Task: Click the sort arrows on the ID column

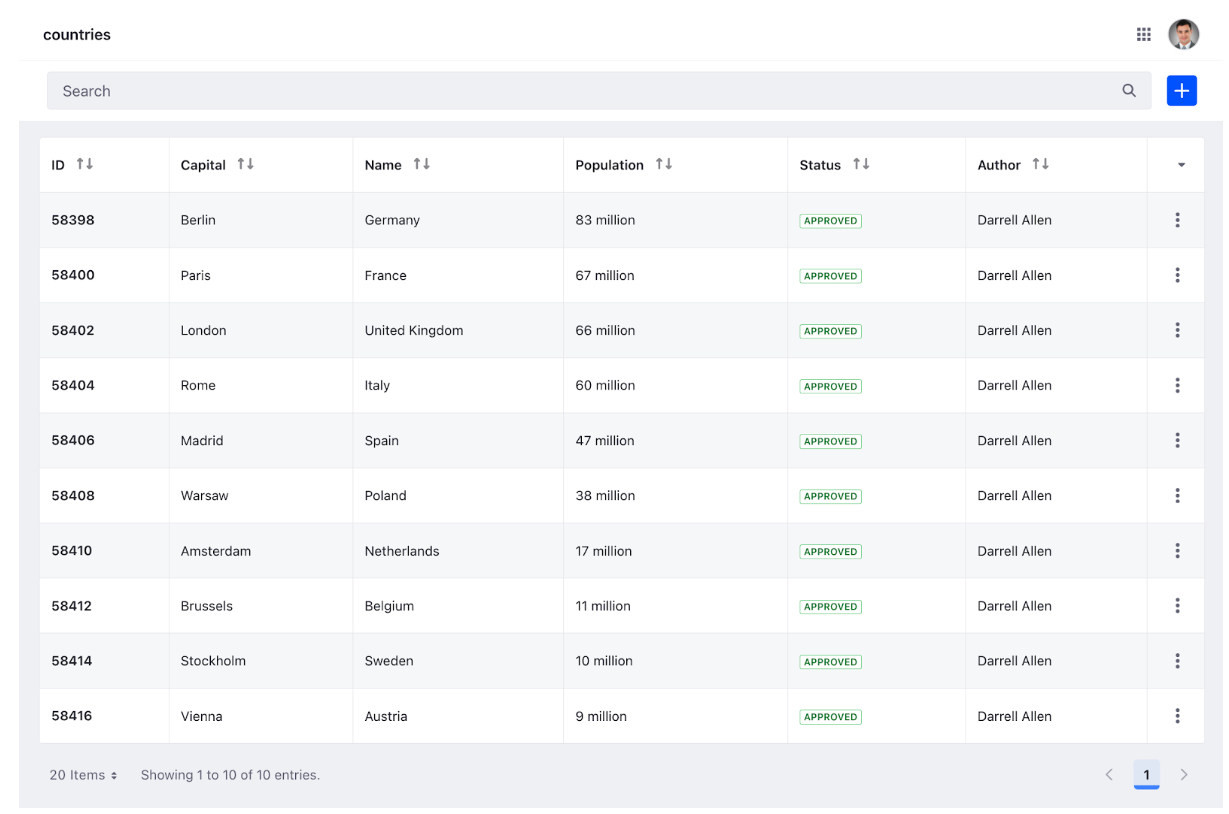Action: (x=83, y=164)
